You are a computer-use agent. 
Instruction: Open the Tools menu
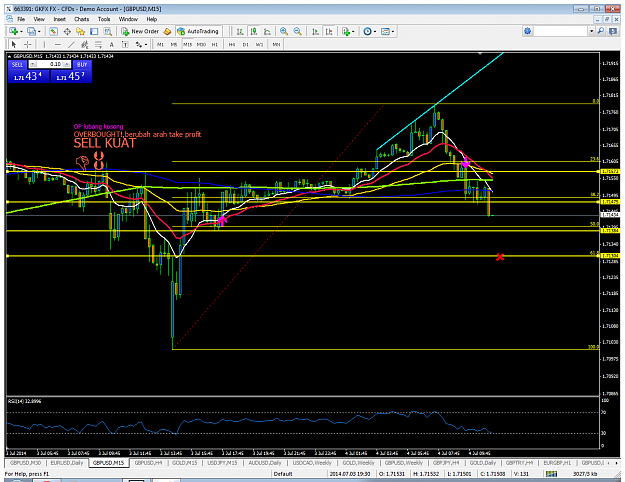pos(104,19)
